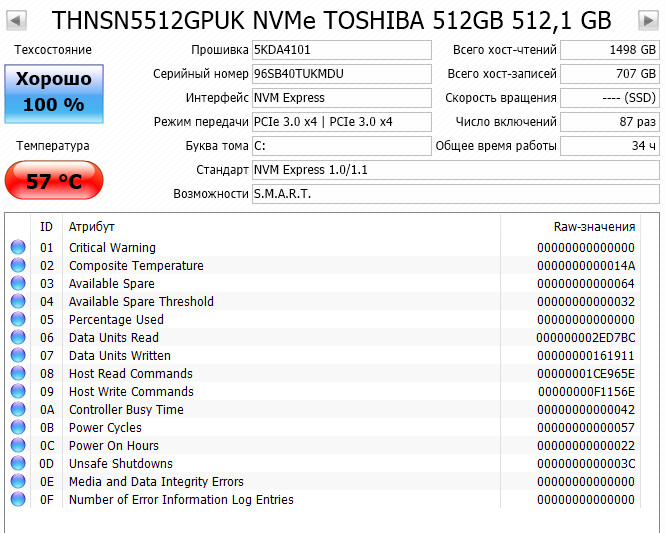Select the Data Units Written attribute text
Screen dimensions: 666x533
tap(120, 355)
